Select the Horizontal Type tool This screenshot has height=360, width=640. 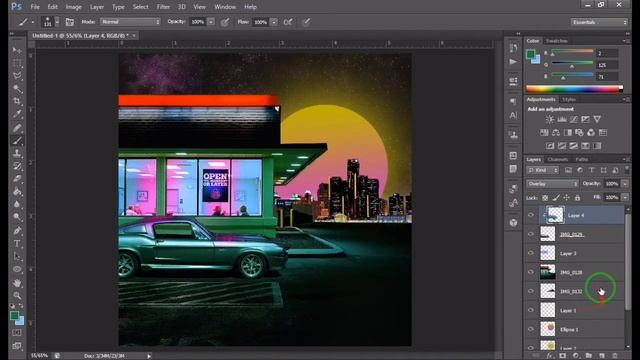17,244
